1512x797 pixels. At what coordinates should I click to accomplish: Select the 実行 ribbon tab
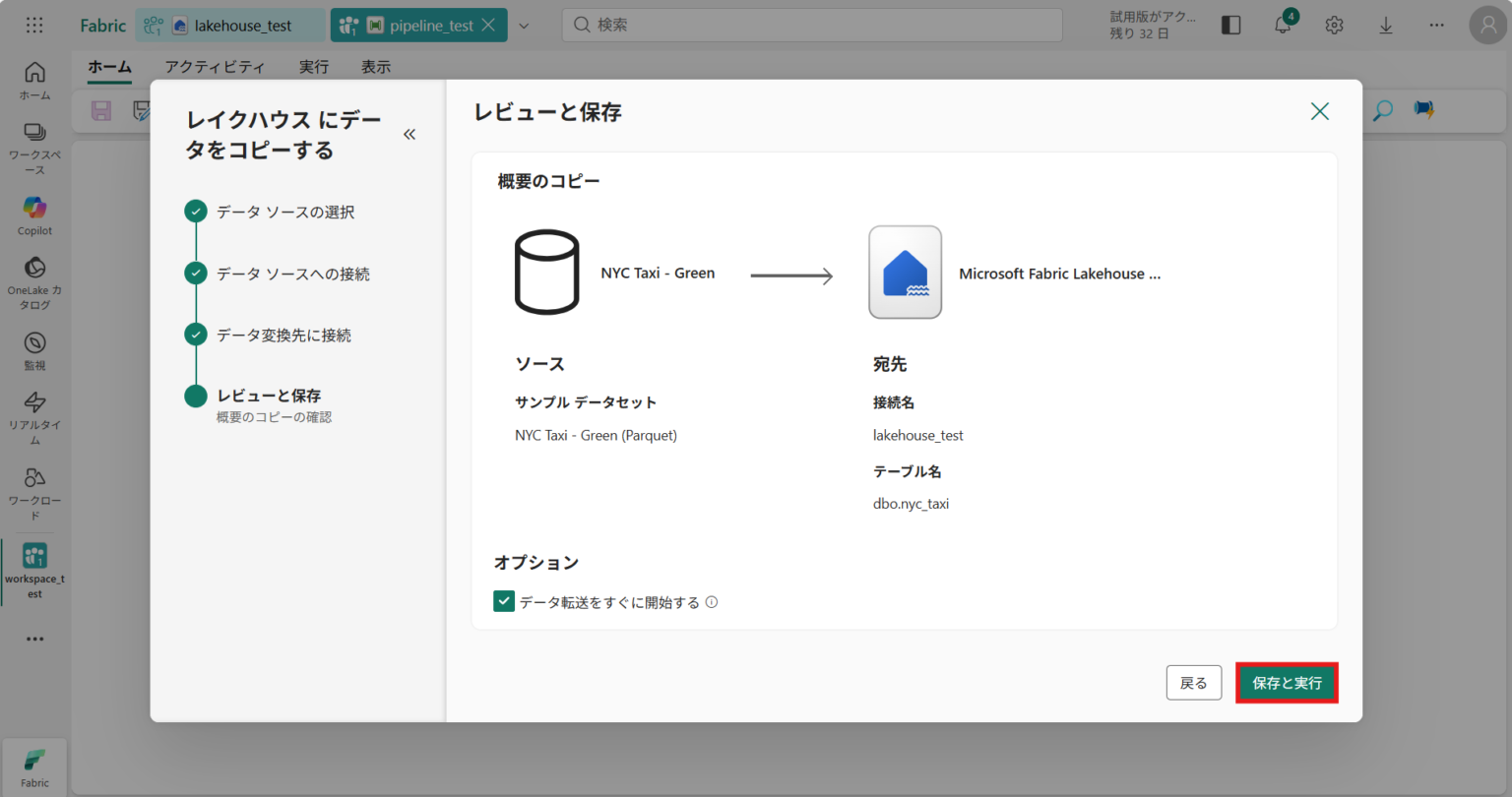pyautogui.click(x=314, y=67)
